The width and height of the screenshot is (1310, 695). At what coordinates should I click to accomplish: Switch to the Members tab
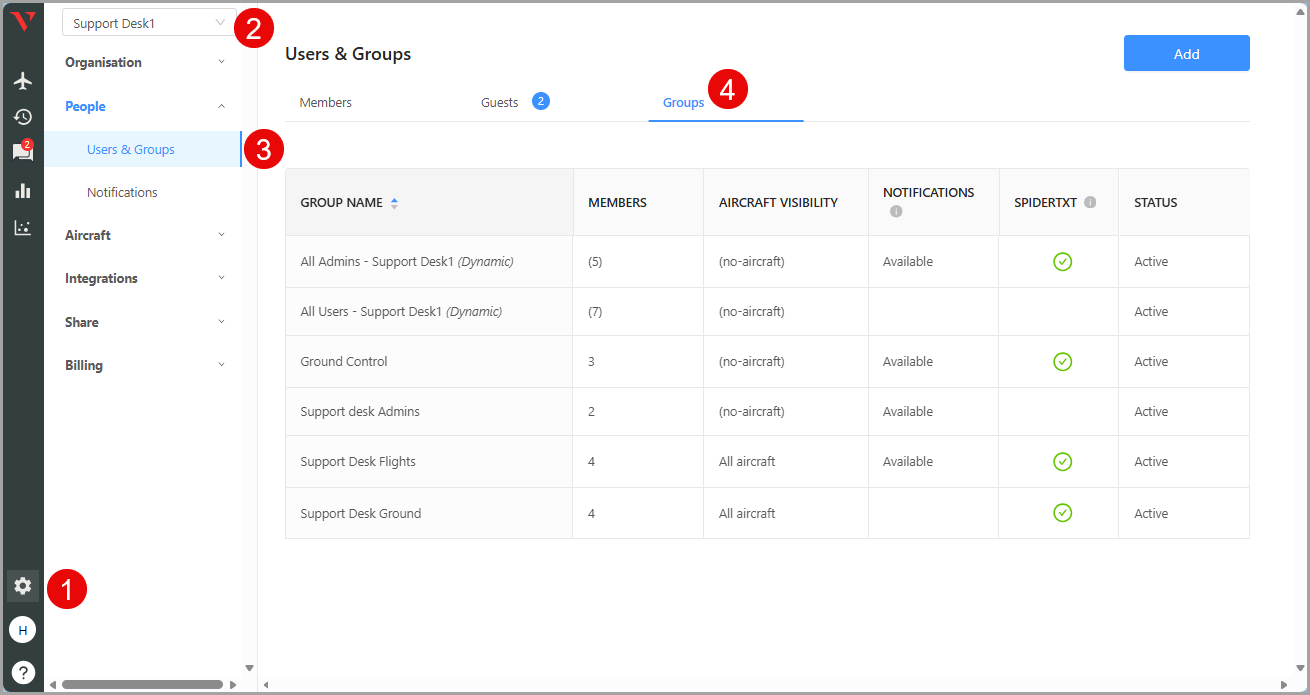(326, 102)
